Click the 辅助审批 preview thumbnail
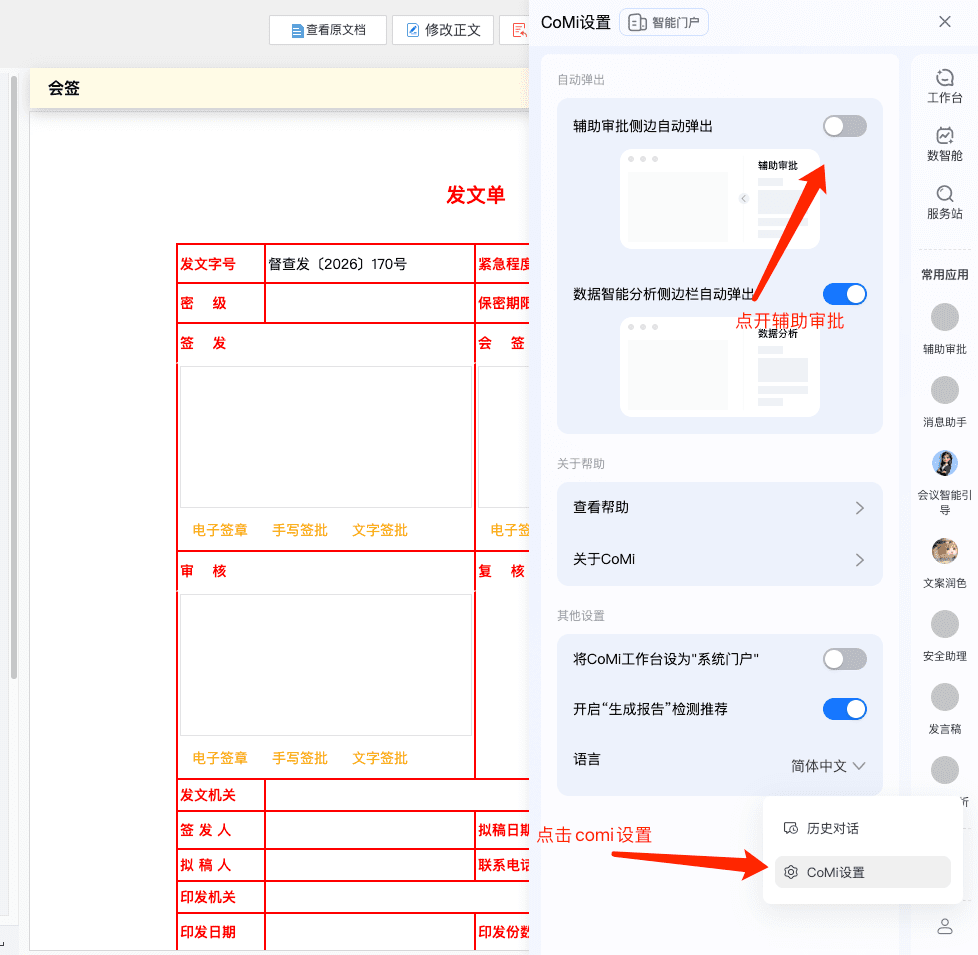This screenshot has height=955, width=978. click(719, 198)
